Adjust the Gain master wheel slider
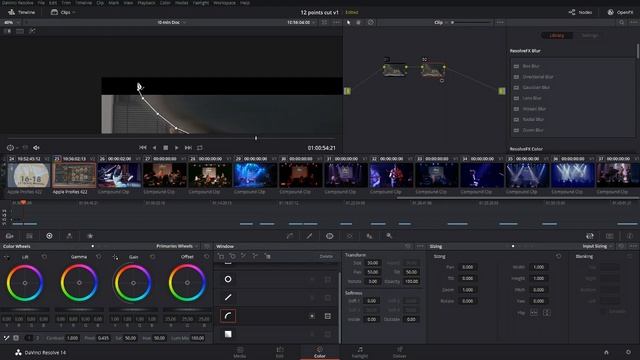The image size is (640, 360). [133, 310]
